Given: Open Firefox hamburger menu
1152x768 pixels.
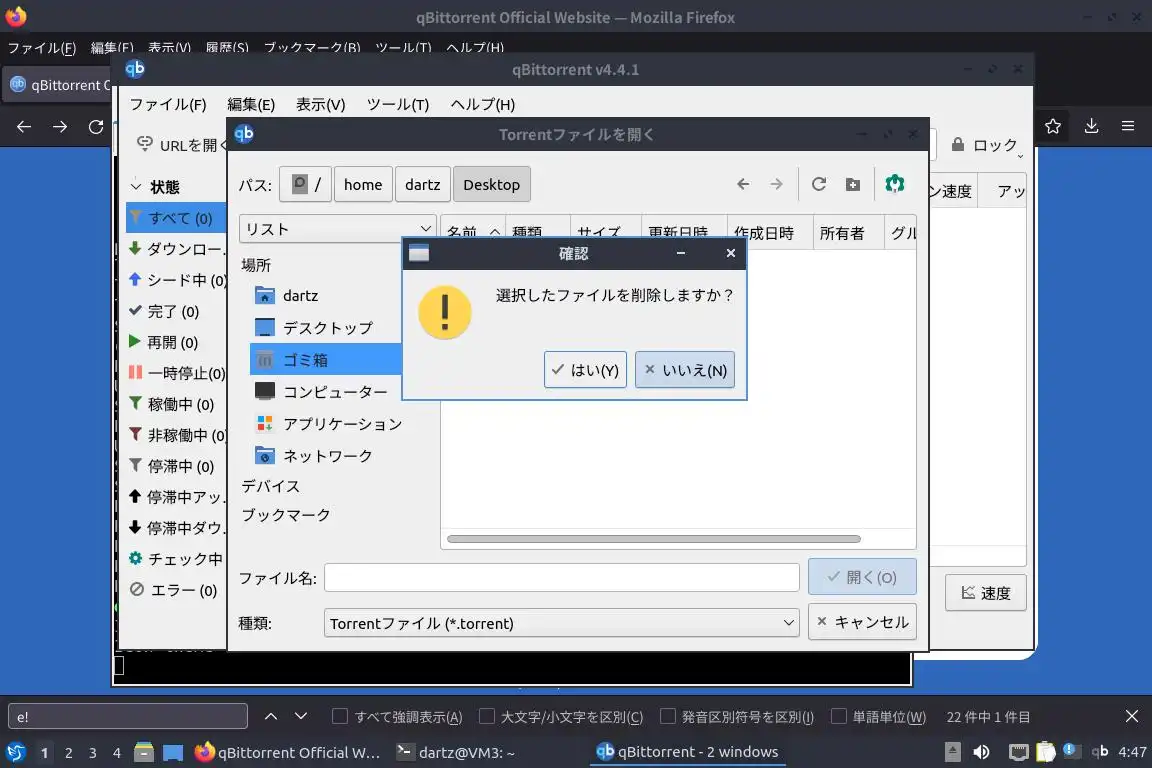Looking at the screenshot, I should point(1128,126).
